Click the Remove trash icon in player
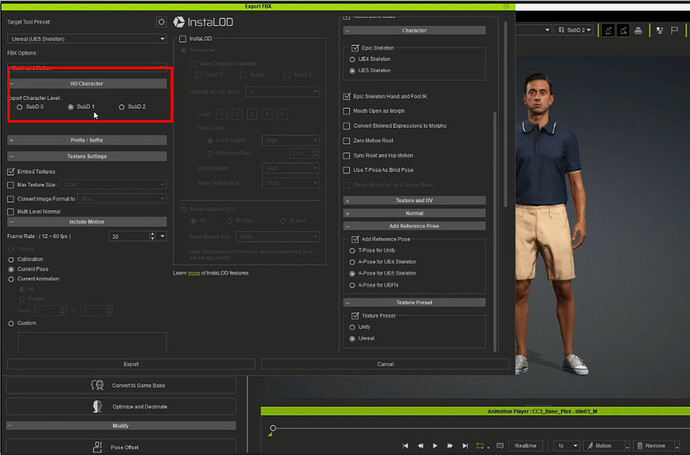 (x=640, y=446)
